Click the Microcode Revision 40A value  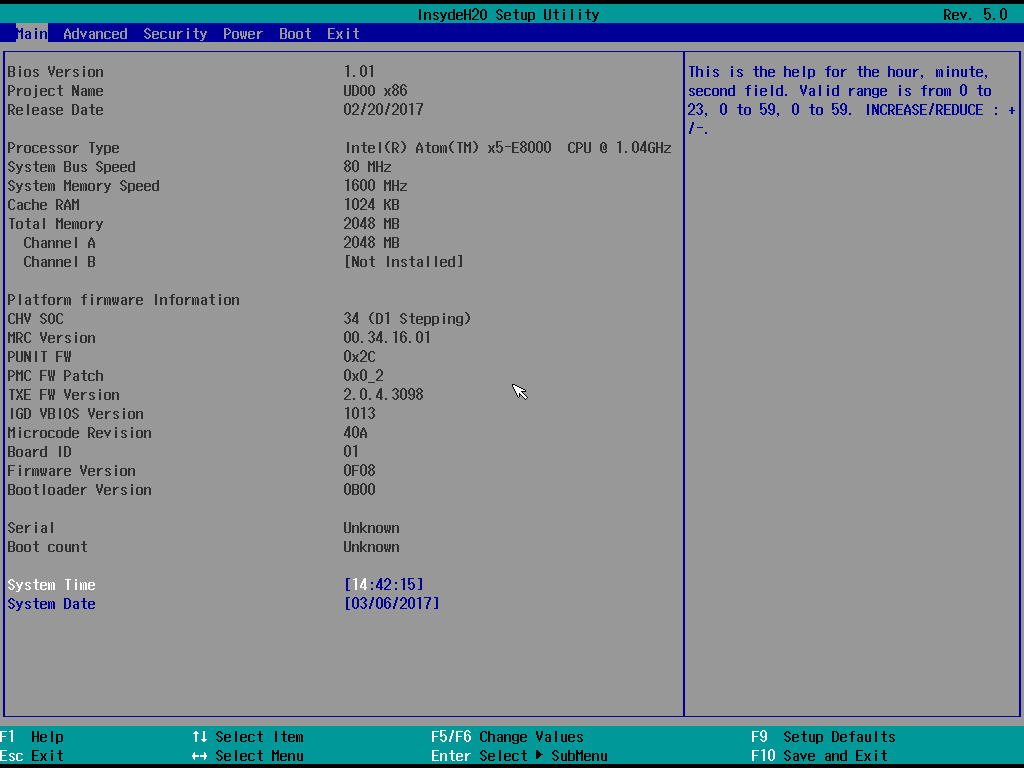355,432
